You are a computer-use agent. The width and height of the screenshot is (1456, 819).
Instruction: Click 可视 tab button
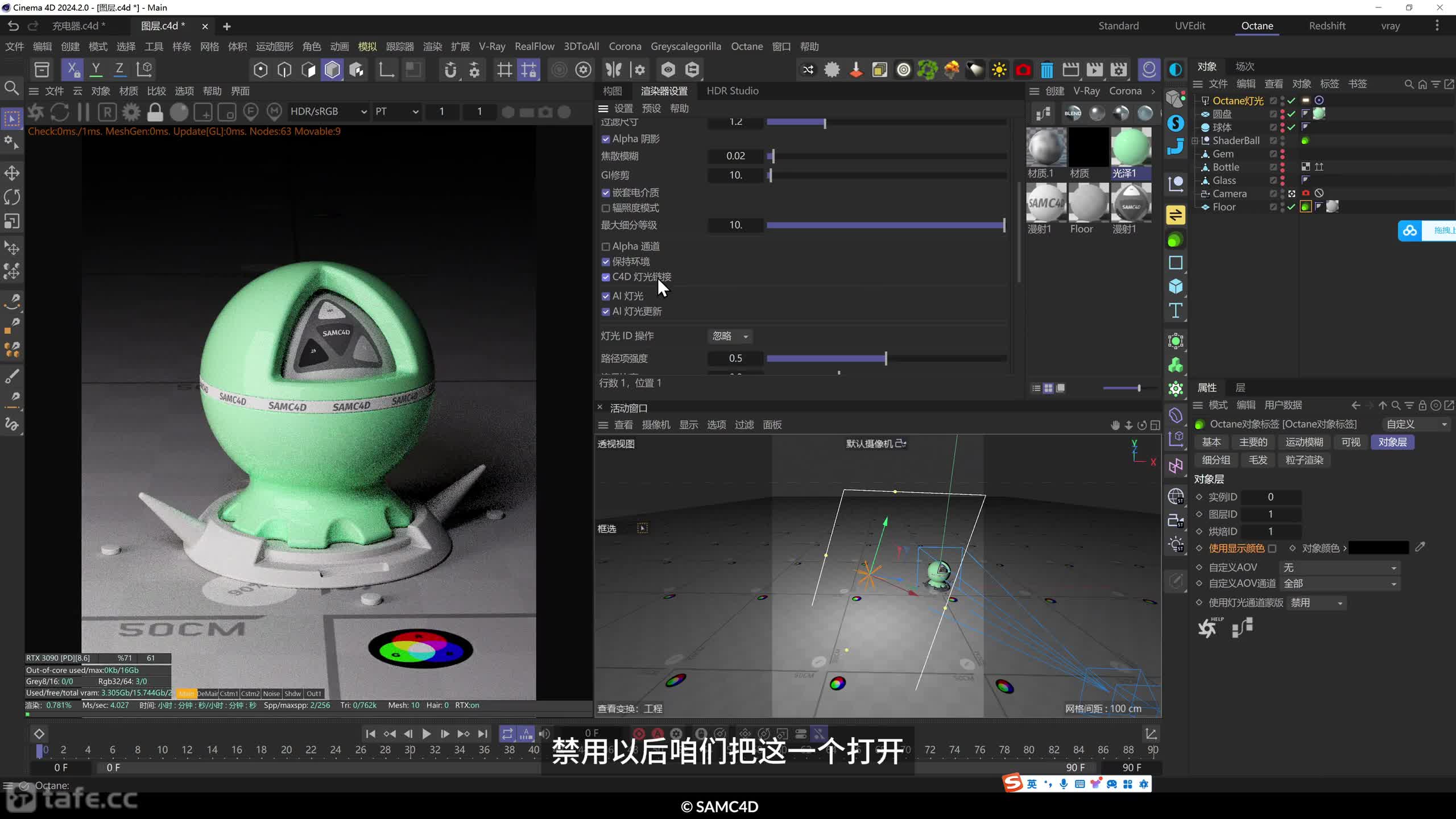point(1350,442)
